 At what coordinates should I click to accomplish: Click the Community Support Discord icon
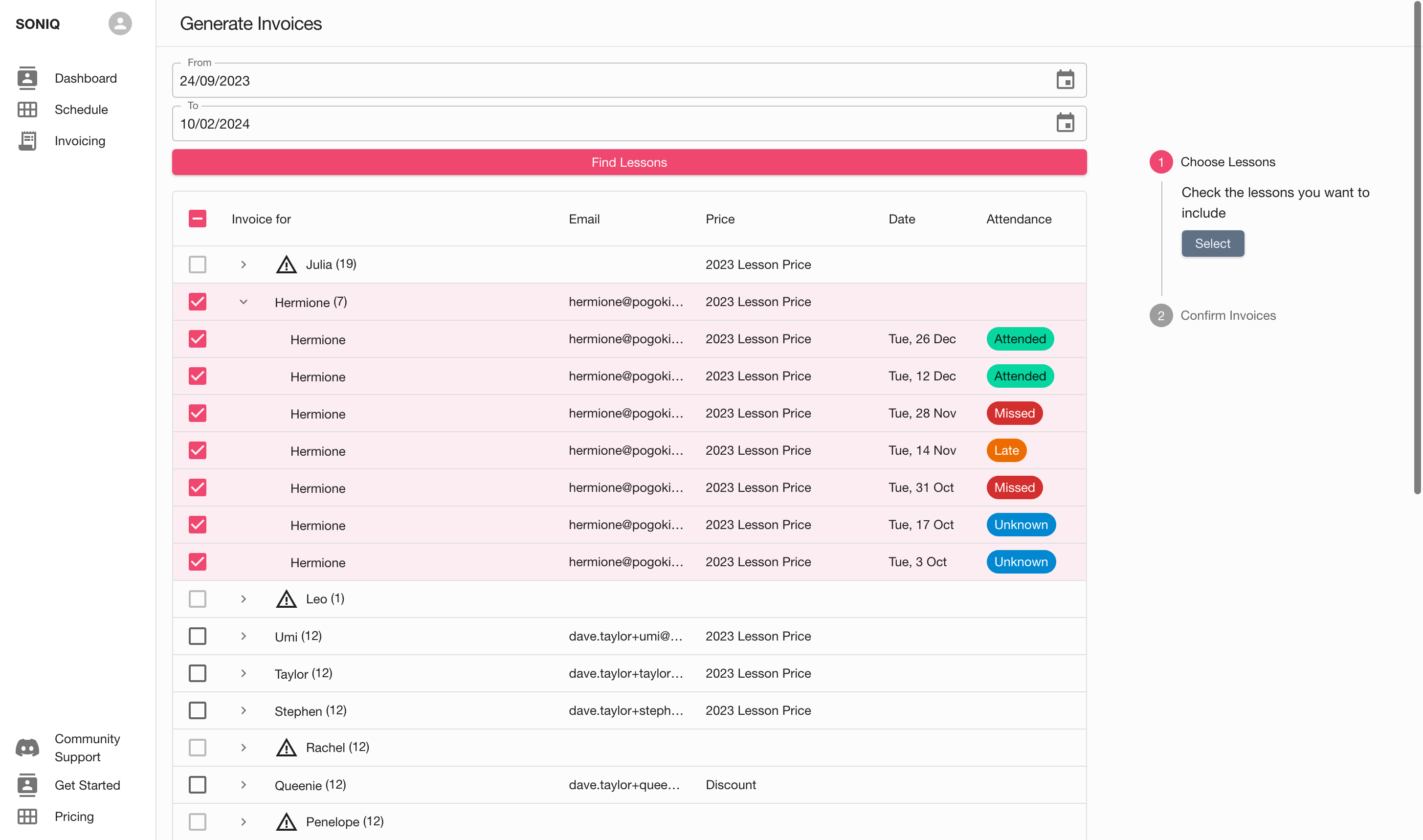[x=27, y=747]
